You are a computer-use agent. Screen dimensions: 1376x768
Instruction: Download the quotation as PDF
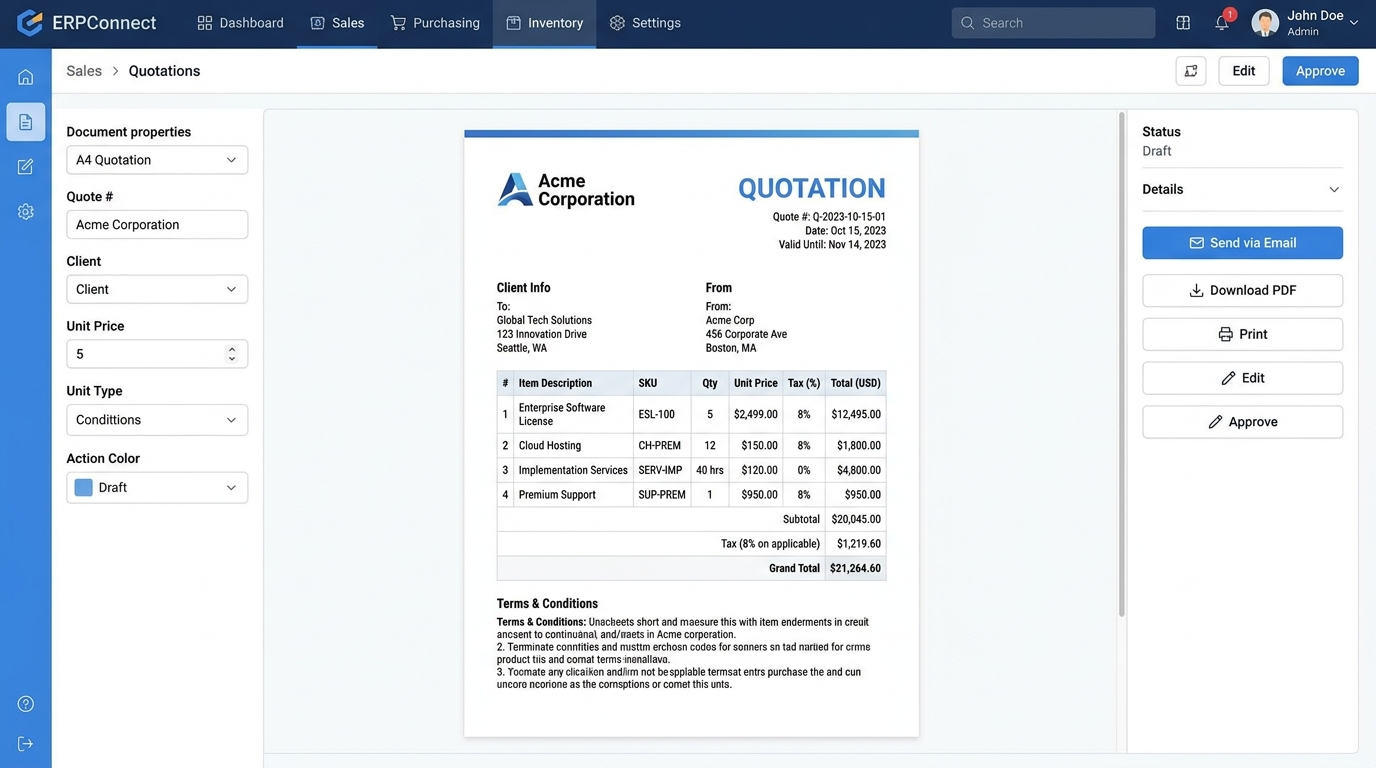tap(1242, 290)
